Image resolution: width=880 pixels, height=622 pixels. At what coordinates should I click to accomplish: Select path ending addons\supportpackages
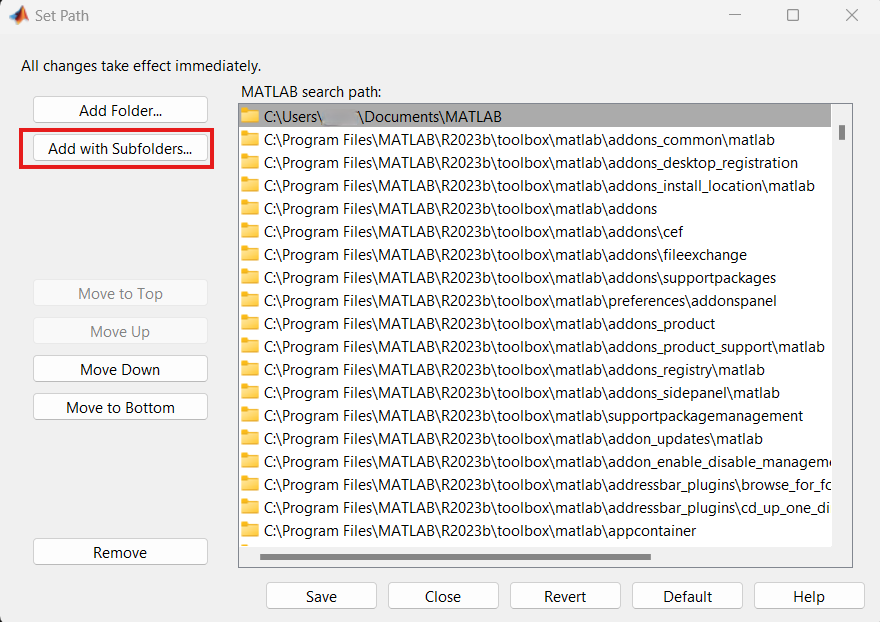pyautogui.click(x=535, y=277)
